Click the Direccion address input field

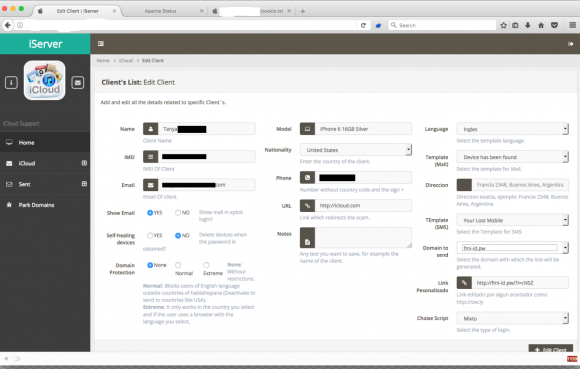[520, 185]
